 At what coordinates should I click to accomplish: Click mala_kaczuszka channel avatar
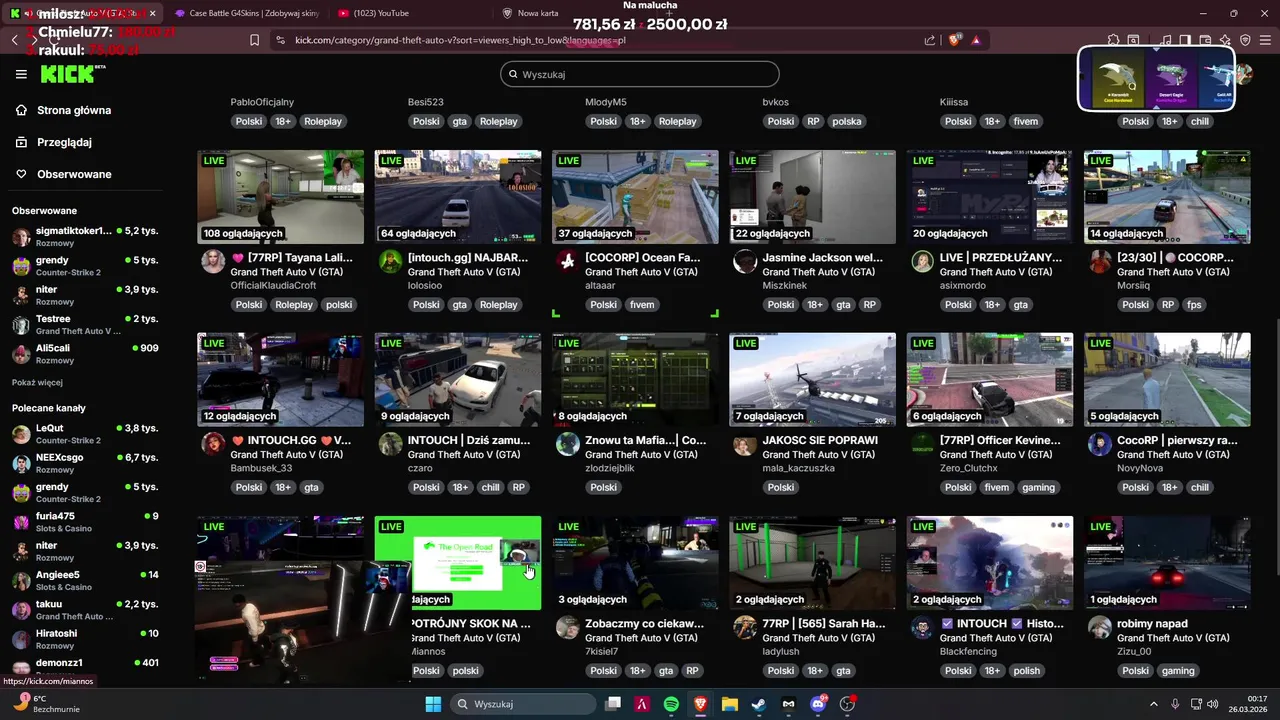[x=745, y=445]
